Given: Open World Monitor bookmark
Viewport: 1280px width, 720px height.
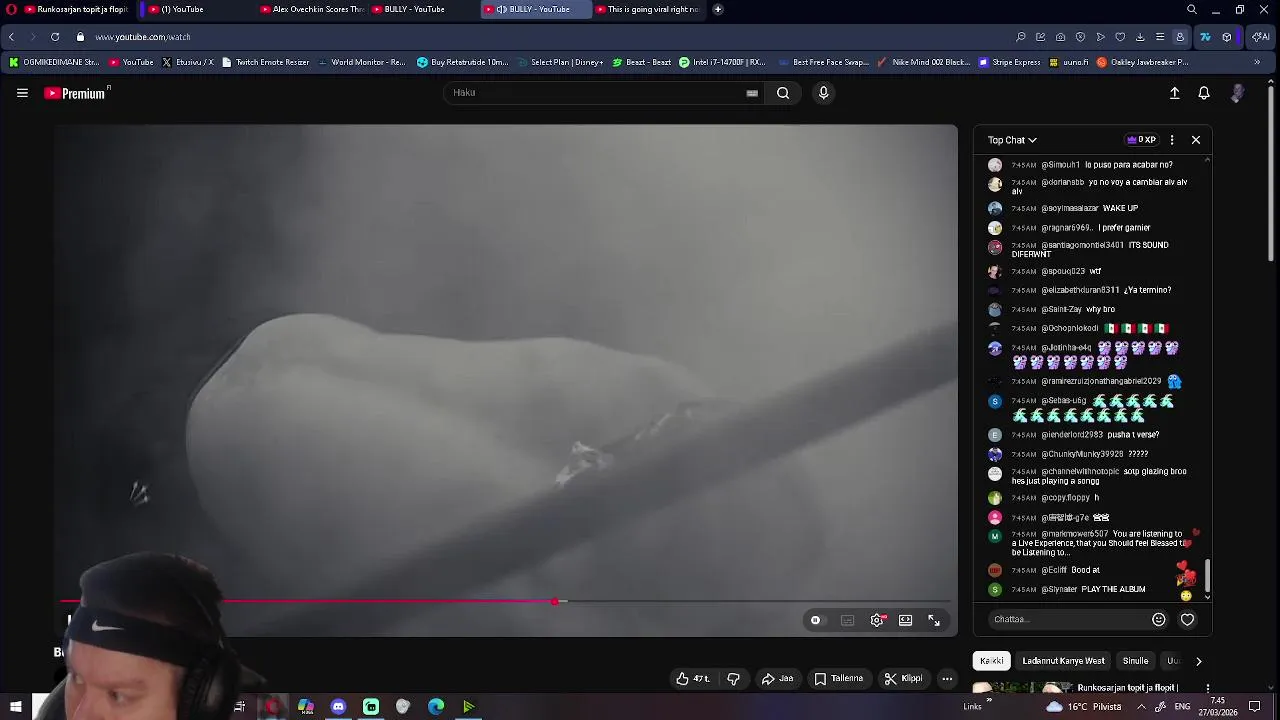Looking at the screenshot, I should coord(362,62).
